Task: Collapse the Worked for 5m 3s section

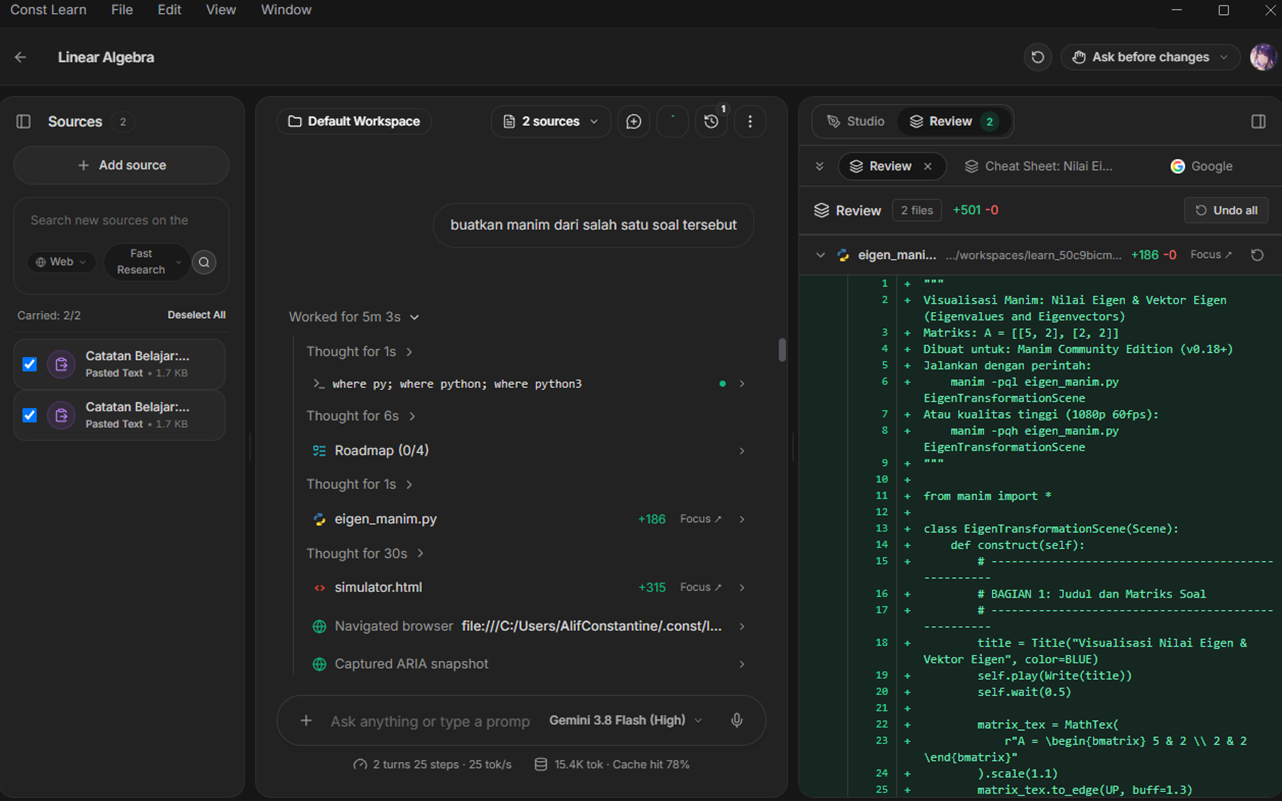Action: (x=354, y=317)
